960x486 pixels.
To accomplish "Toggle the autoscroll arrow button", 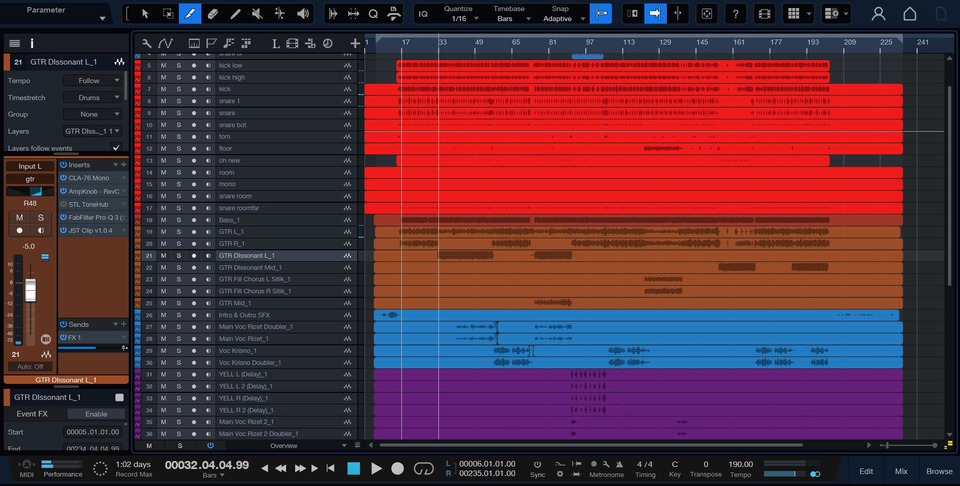I will tap(655, 13).
